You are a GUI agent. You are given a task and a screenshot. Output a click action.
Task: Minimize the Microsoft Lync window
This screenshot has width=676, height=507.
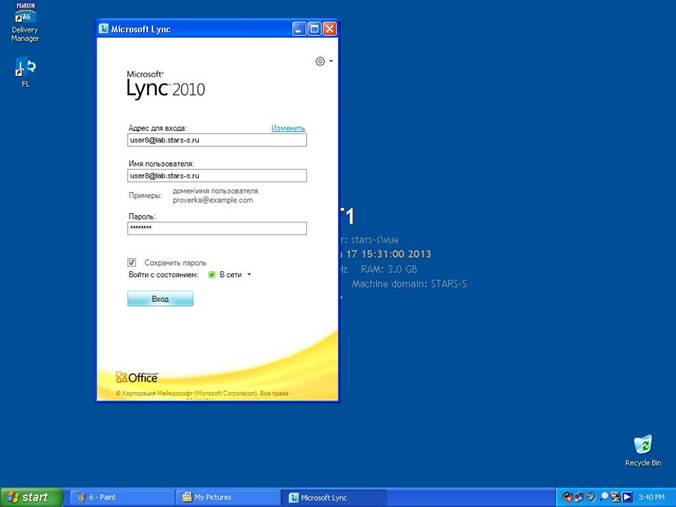[x=298, y=29]
